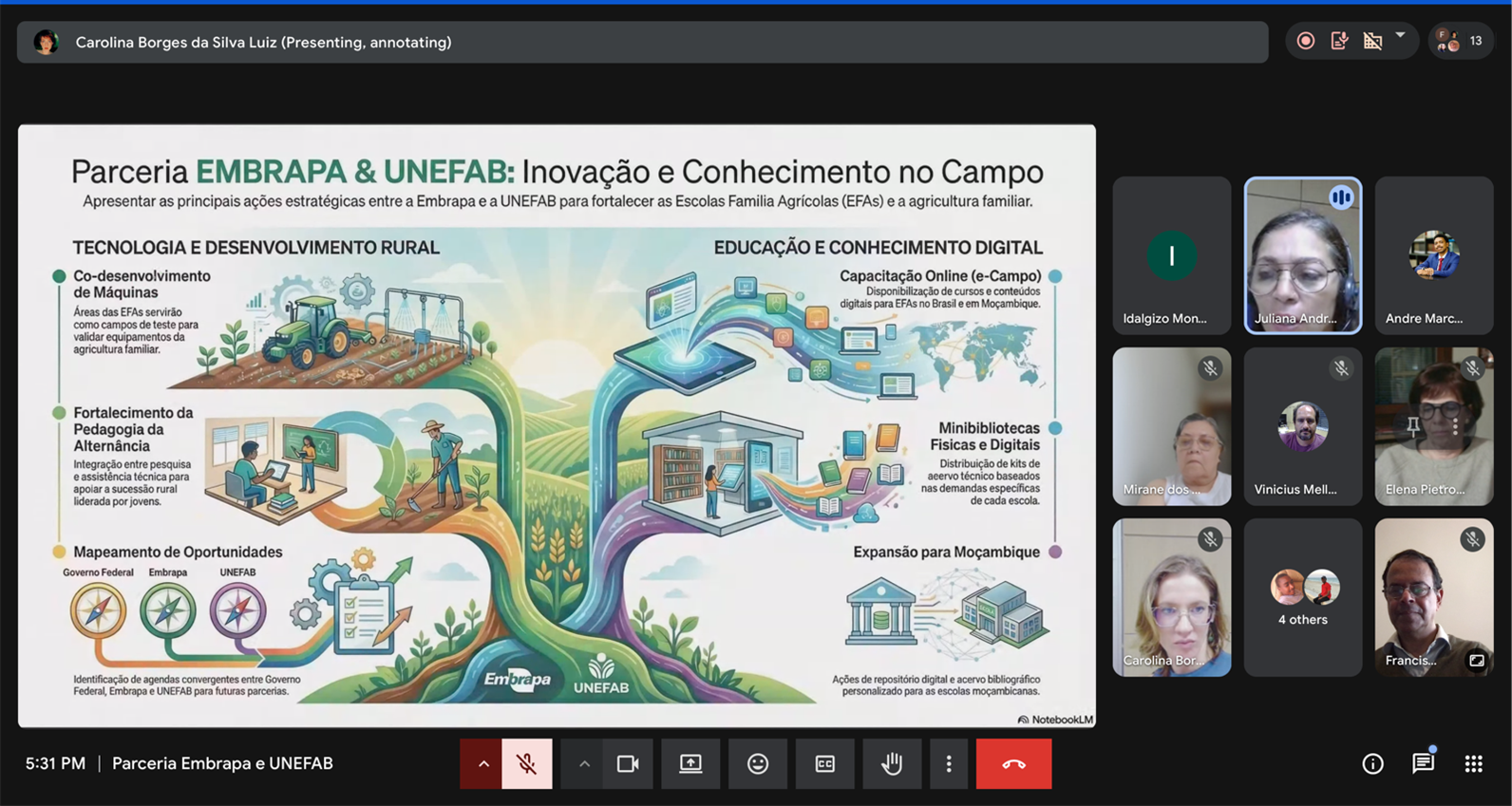This screenshot has height=806, width=1512.
Task: Turn on closed captions
Action: click(x=824, y=763)
